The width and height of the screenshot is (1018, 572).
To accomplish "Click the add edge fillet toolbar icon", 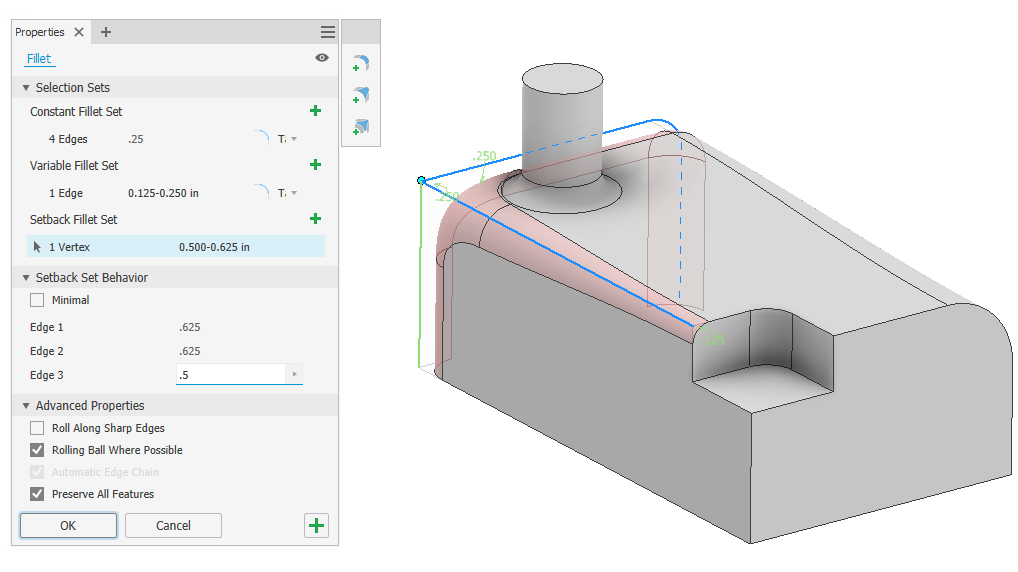I will [x=360, y=63].
